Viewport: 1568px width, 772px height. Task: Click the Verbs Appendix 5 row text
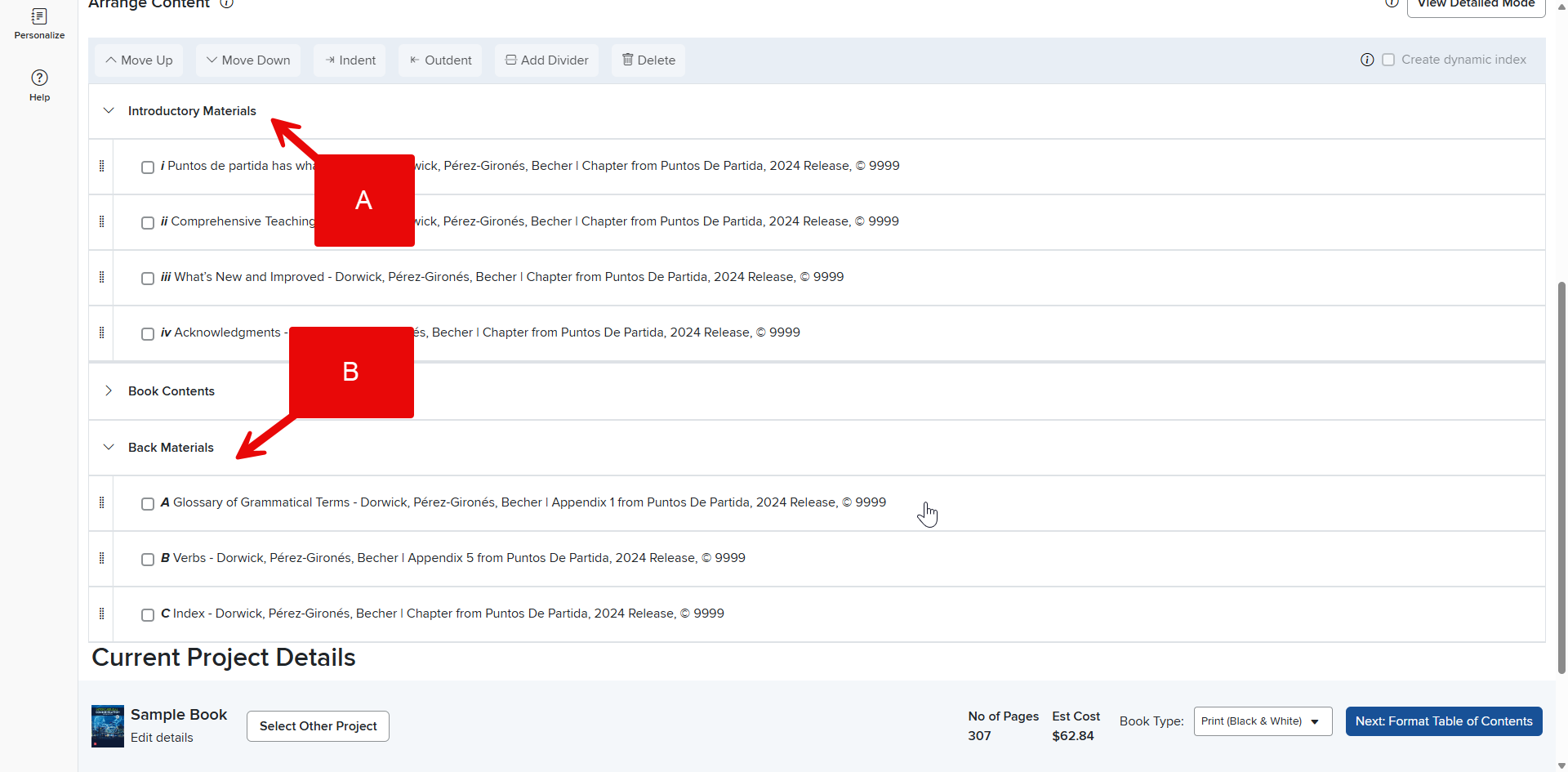453,558
